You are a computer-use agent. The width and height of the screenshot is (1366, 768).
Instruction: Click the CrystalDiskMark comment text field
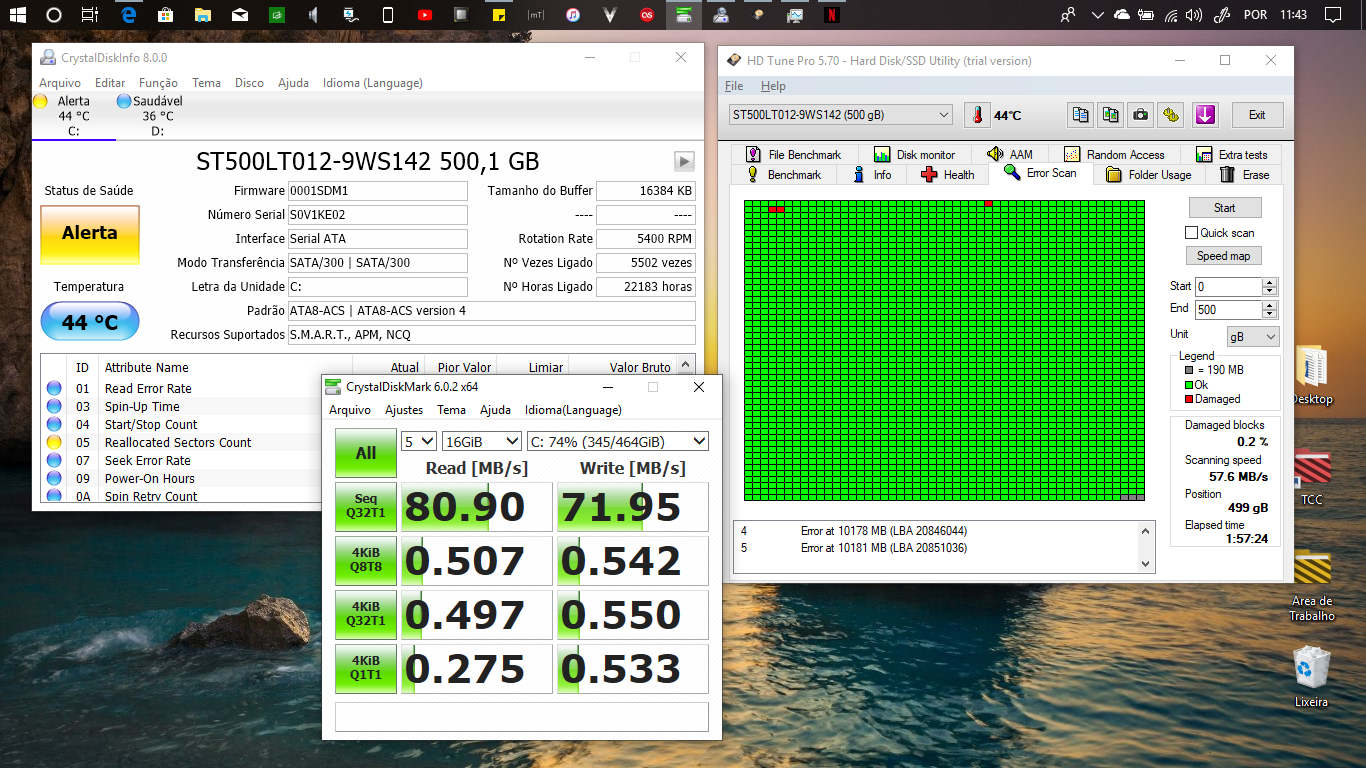click(522, 717)
